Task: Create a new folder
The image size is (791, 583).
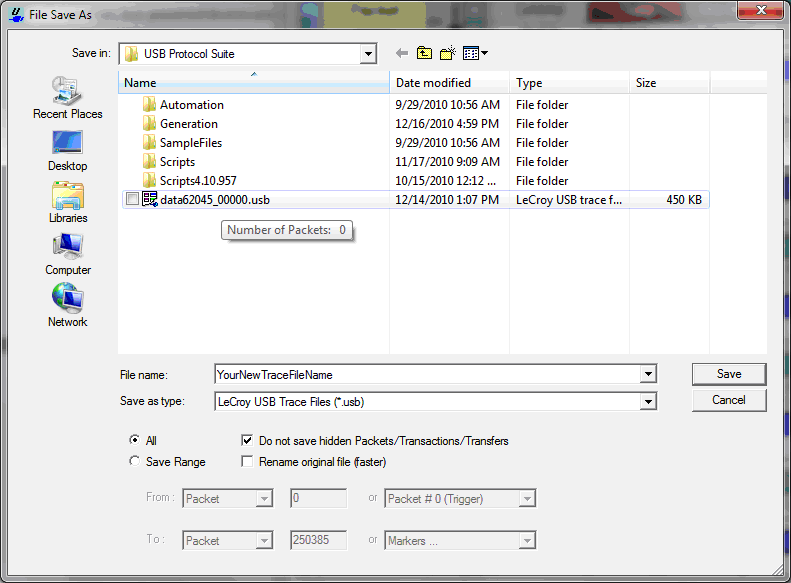Action: 447,53
